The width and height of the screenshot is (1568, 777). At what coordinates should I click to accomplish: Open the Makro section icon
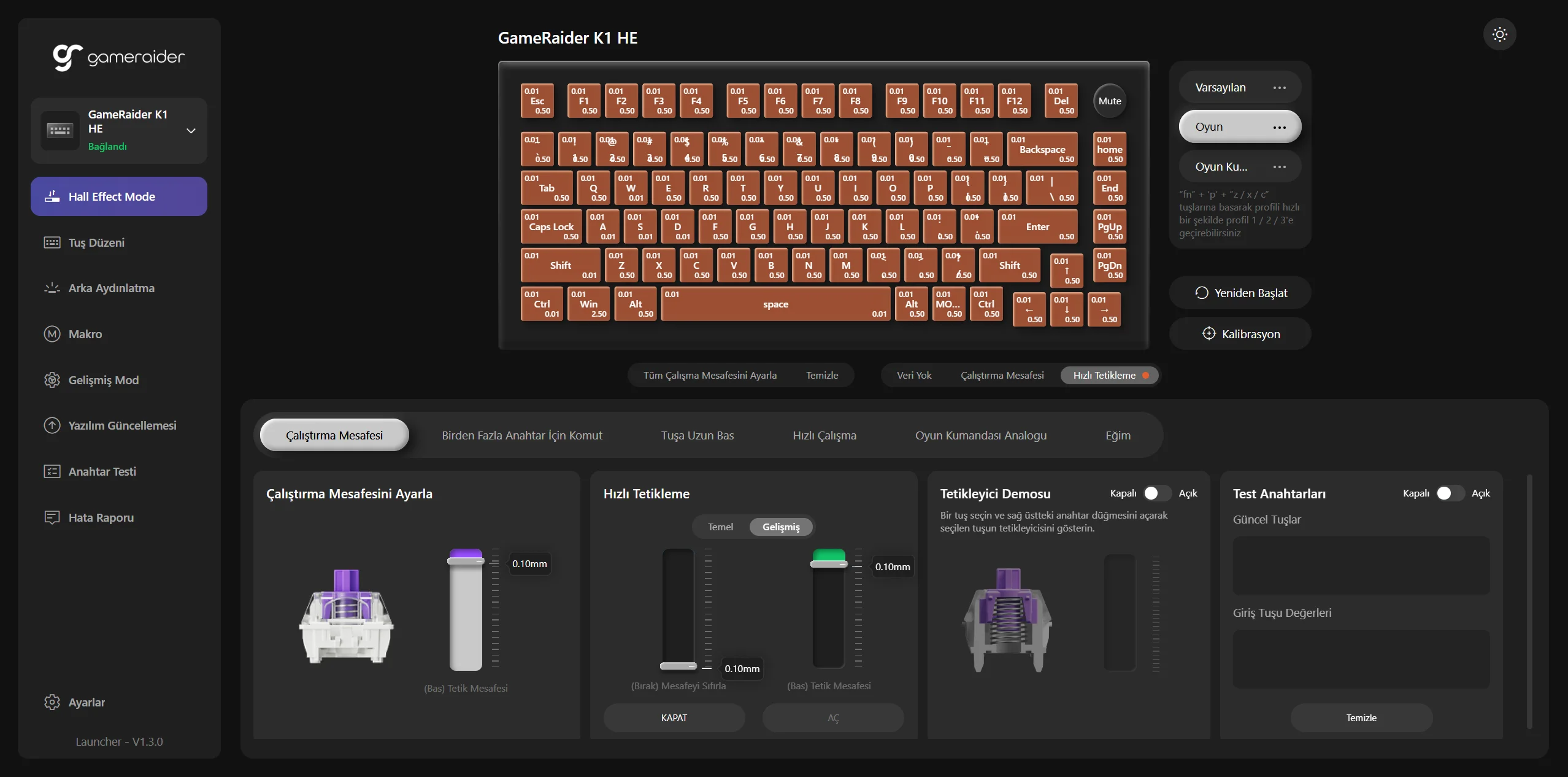click(x=52, y=334)
